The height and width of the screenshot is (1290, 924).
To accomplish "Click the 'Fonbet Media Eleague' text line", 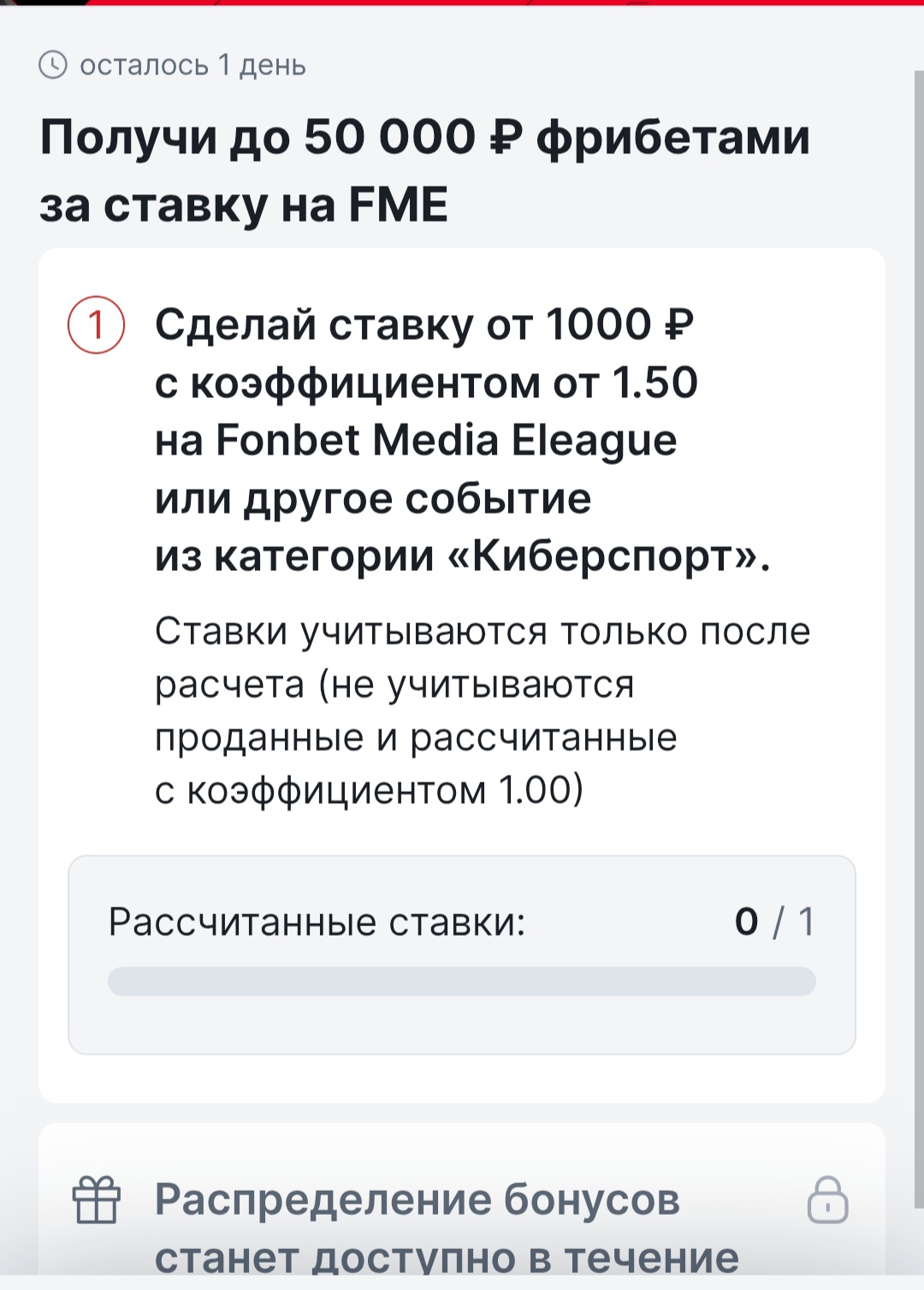I will tap(416, 440).
